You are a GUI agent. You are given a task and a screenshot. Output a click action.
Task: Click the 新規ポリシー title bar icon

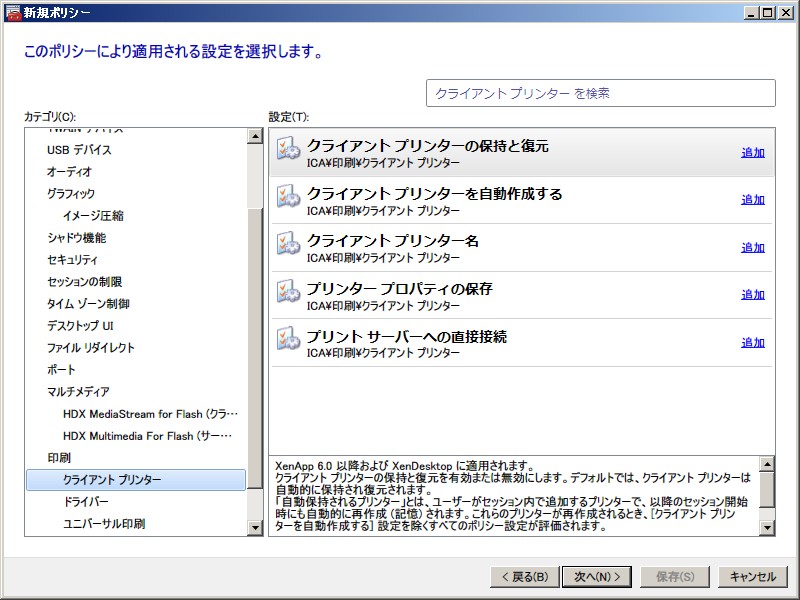click(x=12, y=12)
